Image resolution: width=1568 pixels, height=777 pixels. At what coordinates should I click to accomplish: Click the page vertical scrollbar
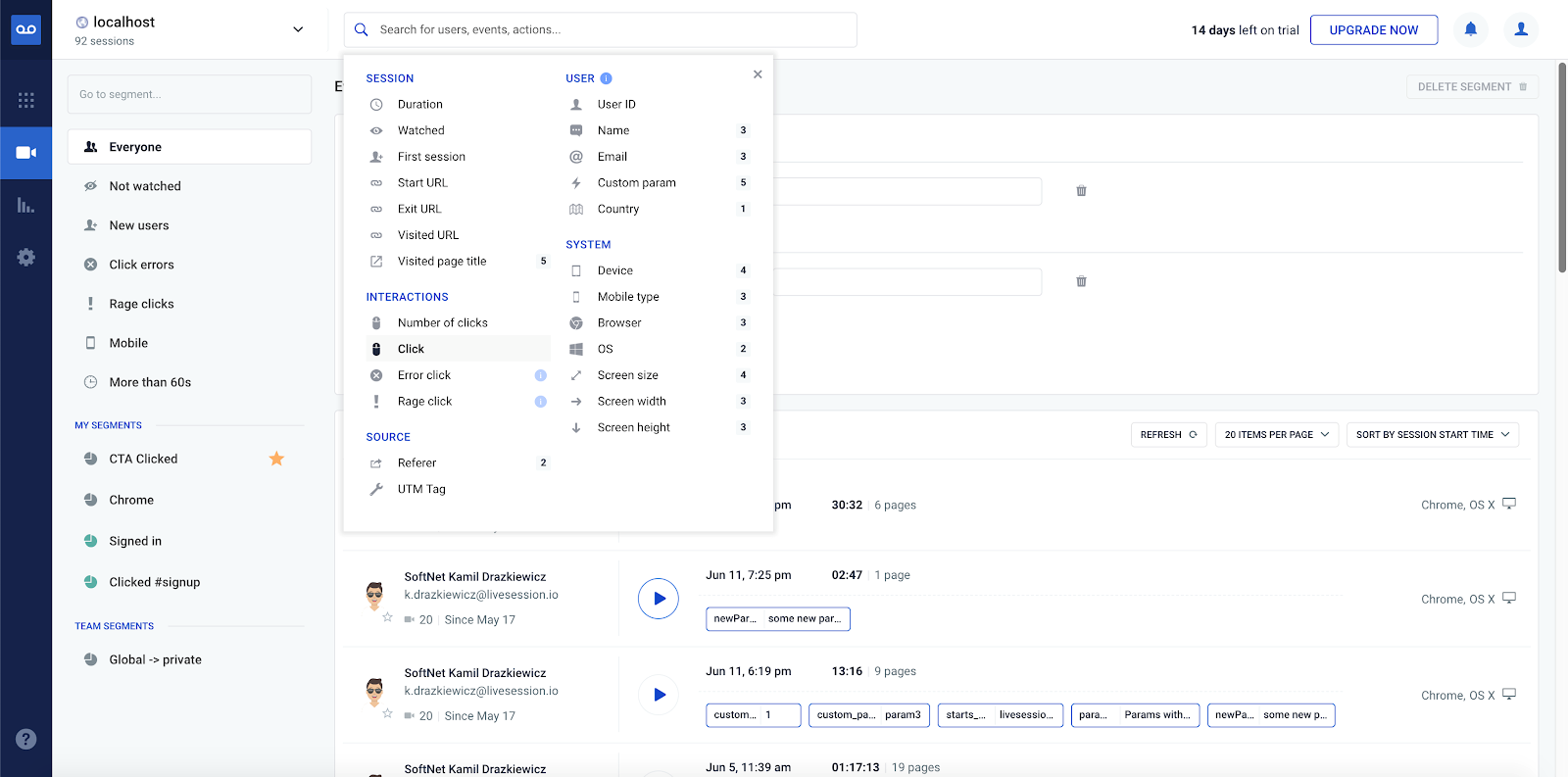tap(1562, 167)
